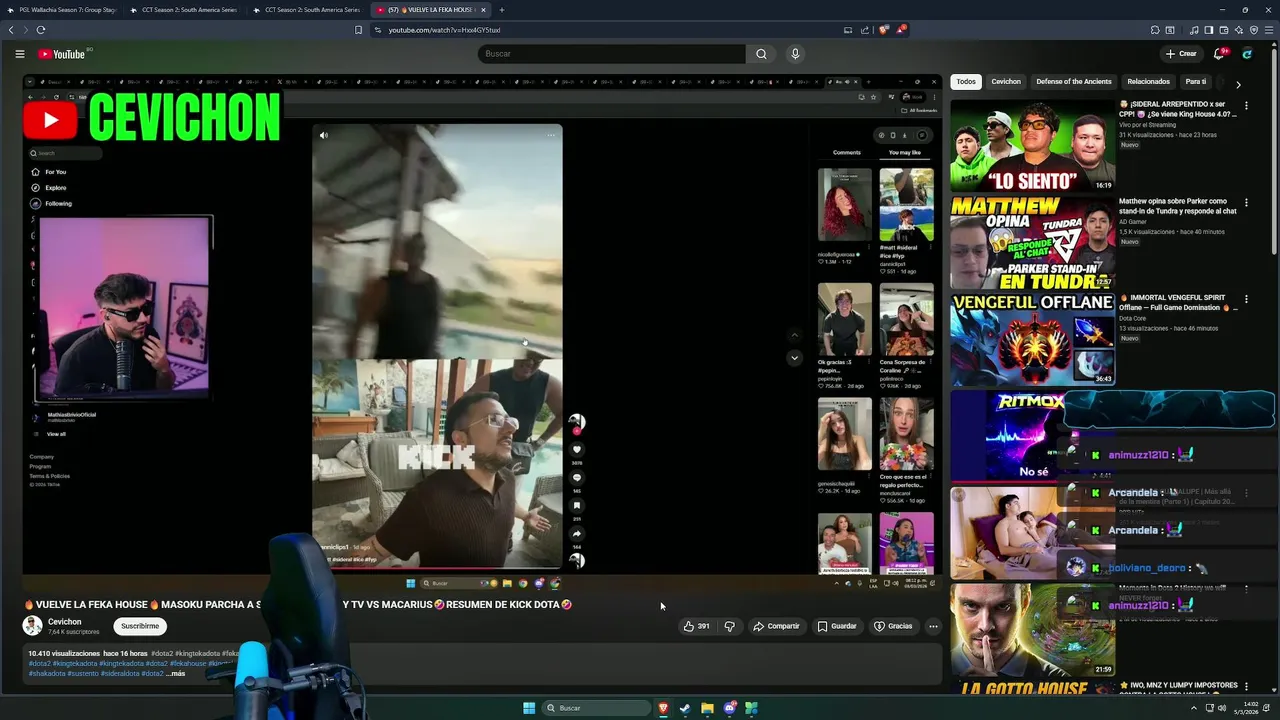Open the Windows Start button
The height and width of the screenshot is (720, 1280).
coord(529,708)
